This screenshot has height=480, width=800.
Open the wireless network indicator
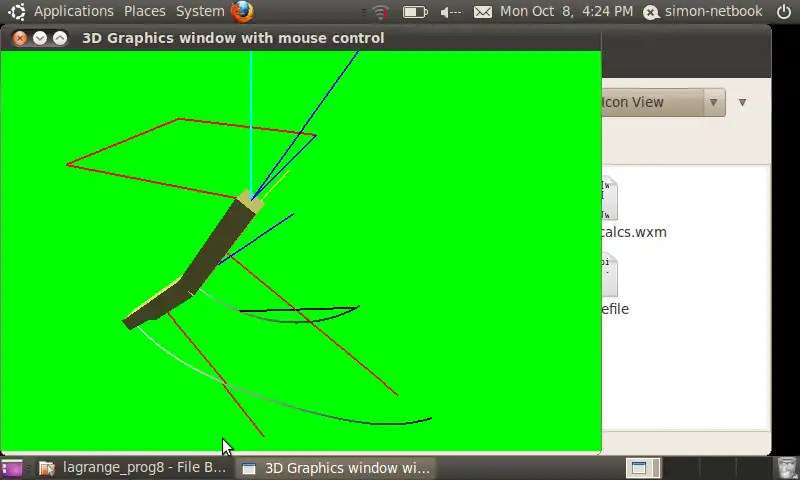[380, 12]
